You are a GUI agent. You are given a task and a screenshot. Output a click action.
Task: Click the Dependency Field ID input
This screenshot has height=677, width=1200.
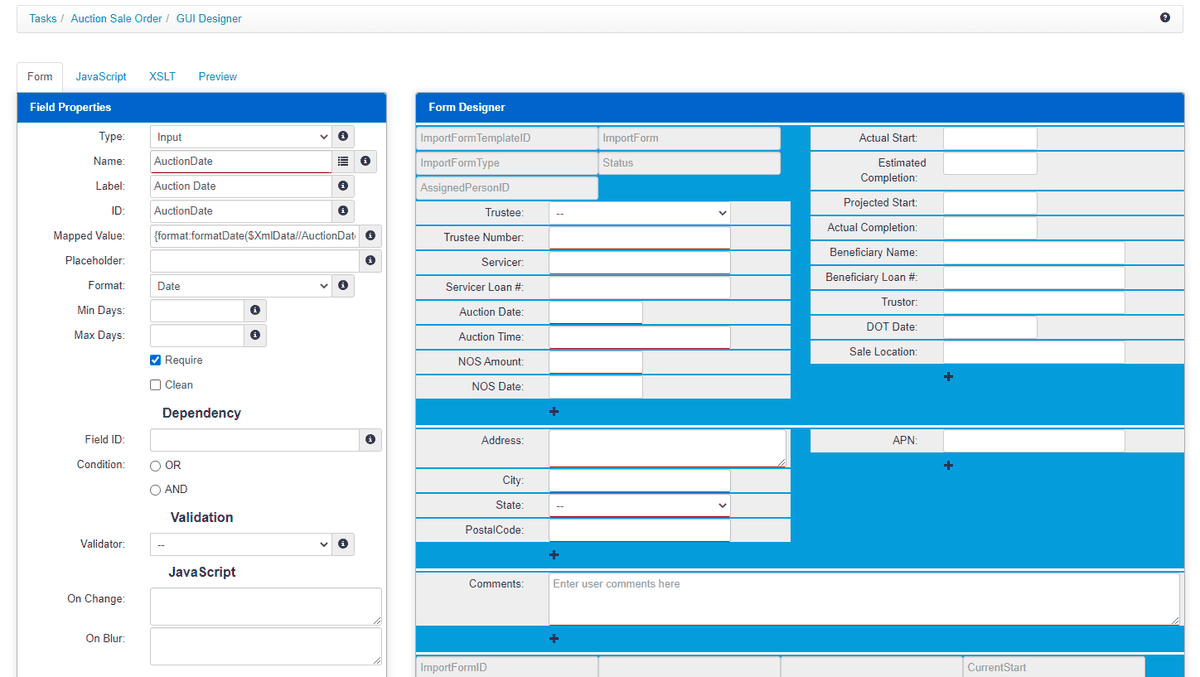click(x=255, y=440)
